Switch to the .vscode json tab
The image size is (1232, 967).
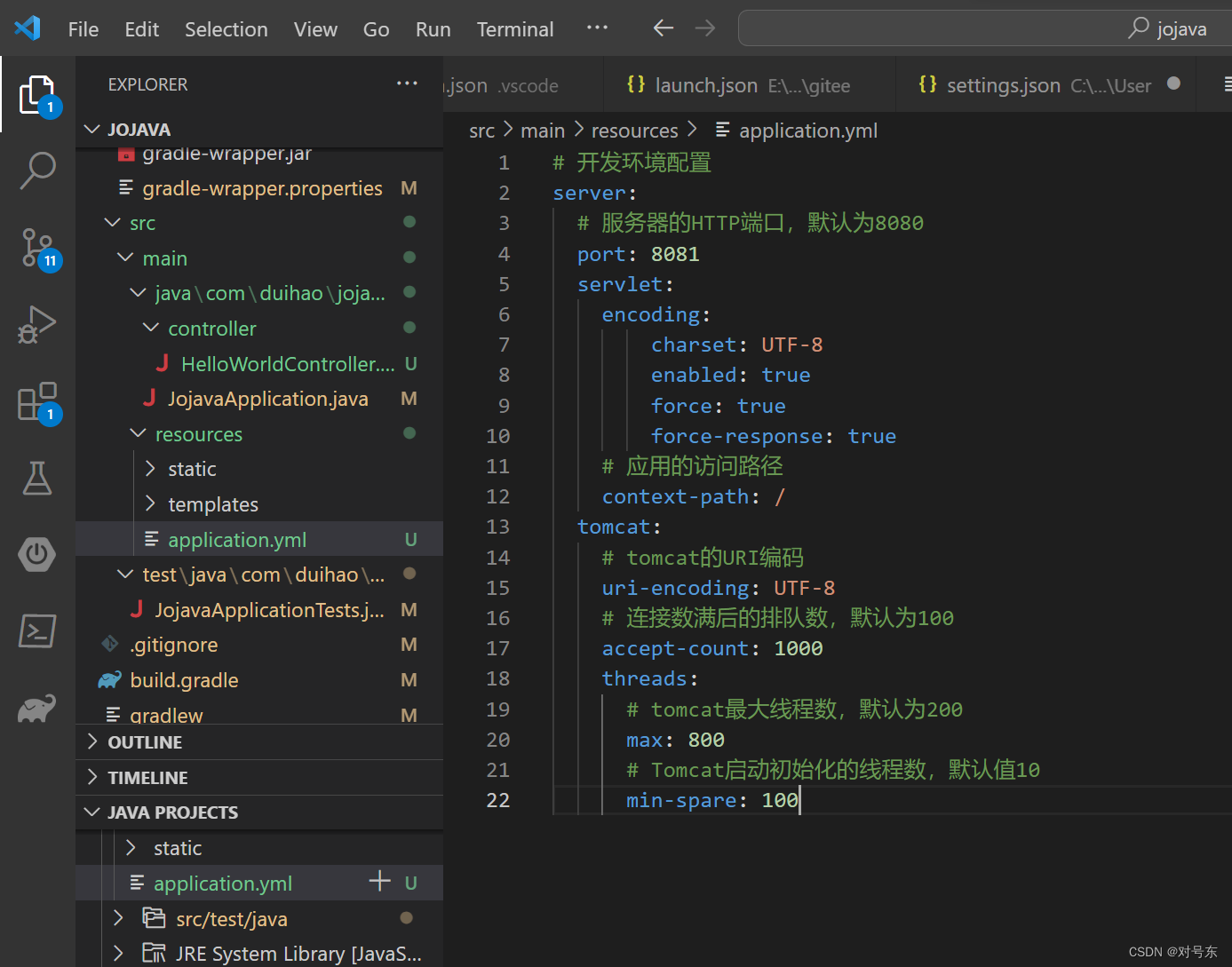(x=522, y=85)
